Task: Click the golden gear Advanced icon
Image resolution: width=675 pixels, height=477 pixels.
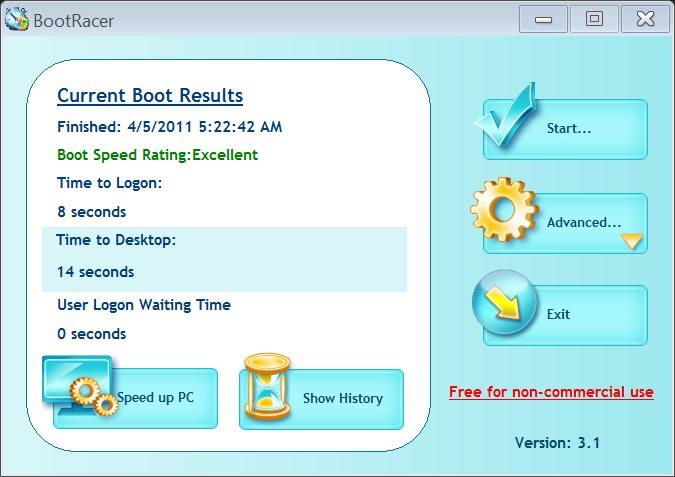Action: (504, 209)
